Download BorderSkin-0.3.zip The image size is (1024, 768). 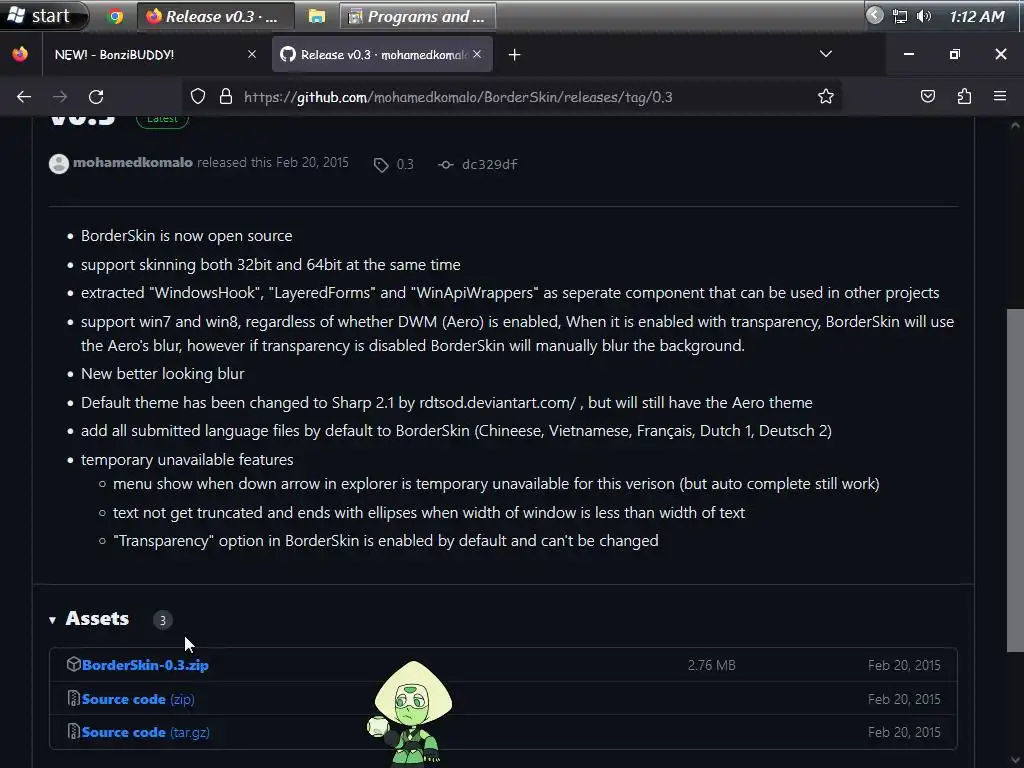coord(146,665)
